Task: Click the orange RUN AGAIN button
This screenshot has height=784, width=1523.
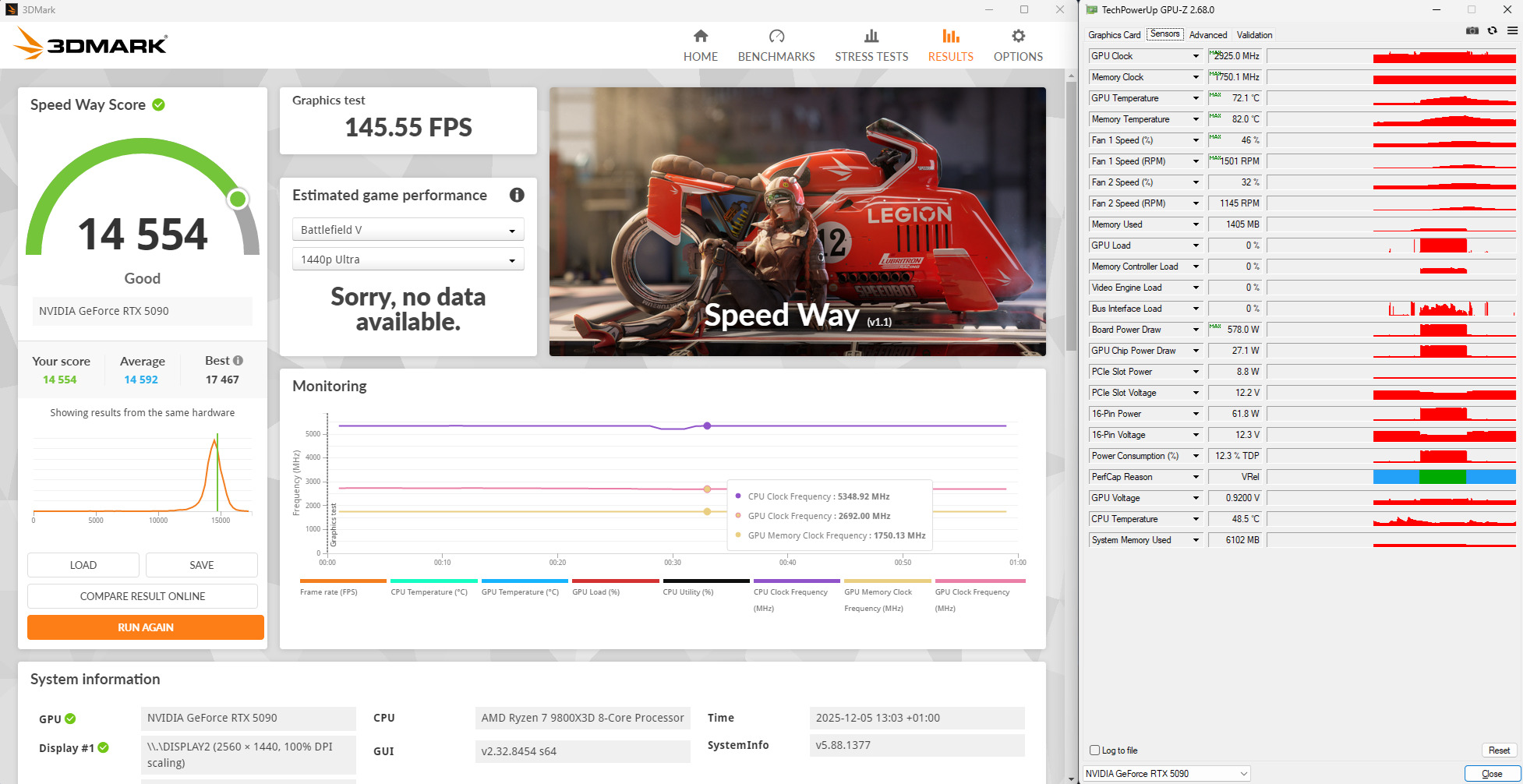Action: 146,627
